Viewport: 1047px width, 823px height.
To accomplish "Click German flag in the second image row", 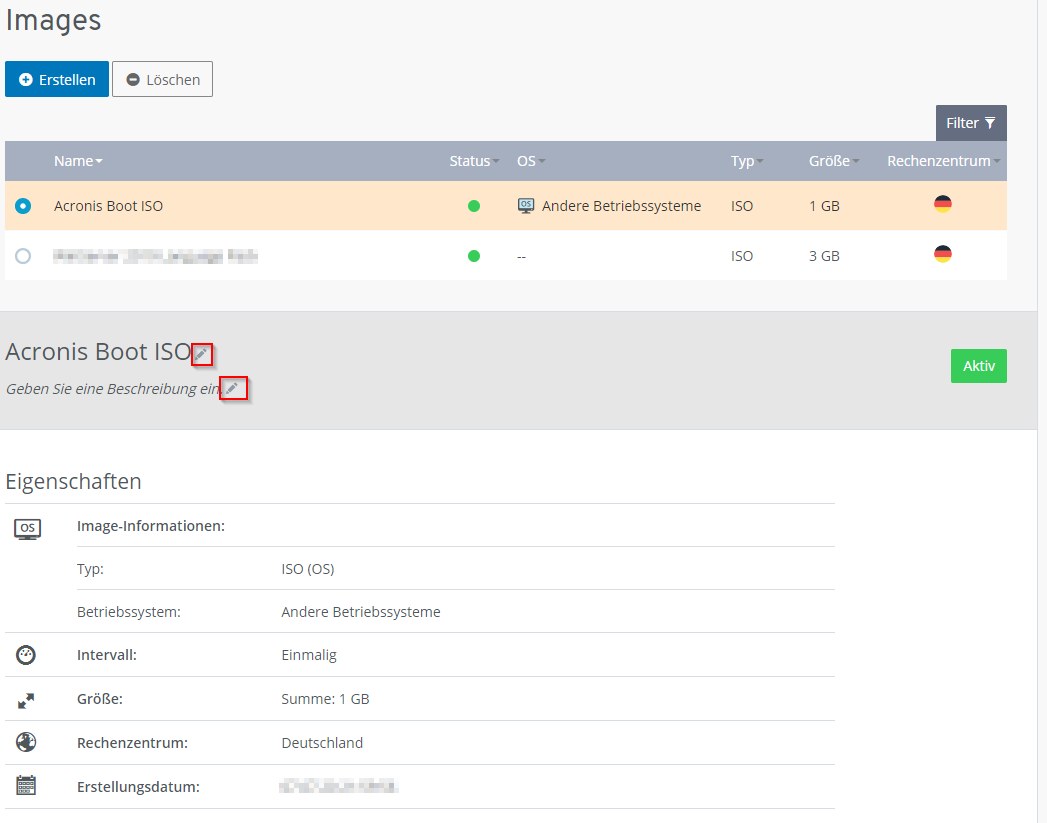I will pyautogui.click(x=942, y=254).
